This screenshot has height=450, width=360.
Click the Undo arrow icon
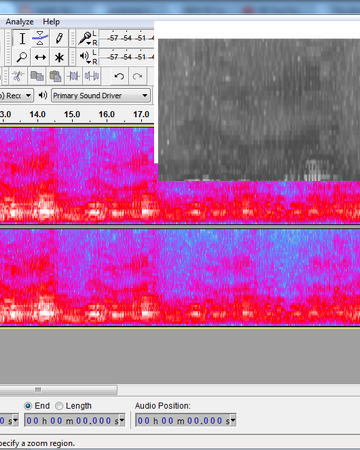coord(119,76)
